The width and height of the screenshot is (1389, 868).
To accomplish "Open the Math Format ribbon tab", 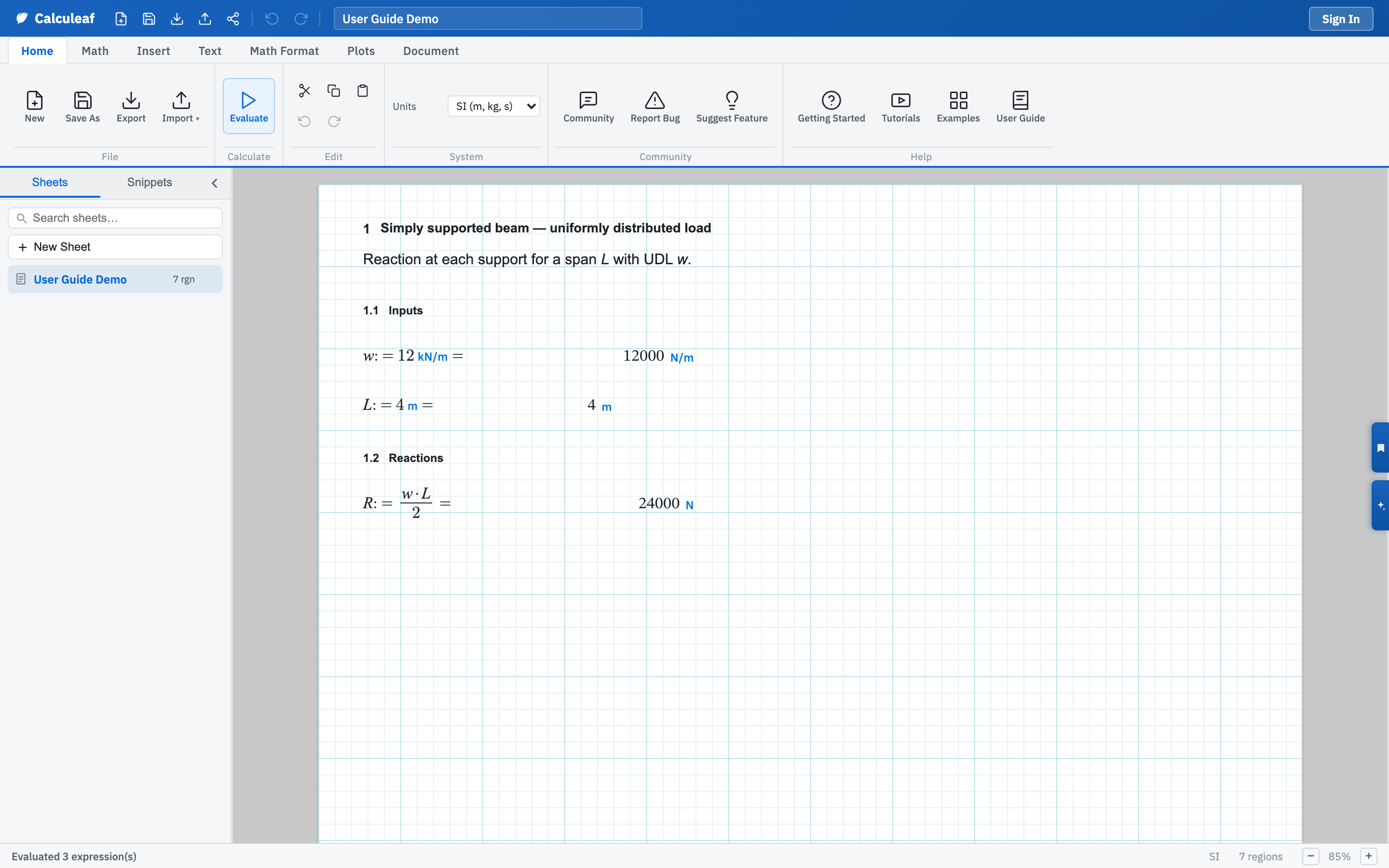I will click(284, 51).
